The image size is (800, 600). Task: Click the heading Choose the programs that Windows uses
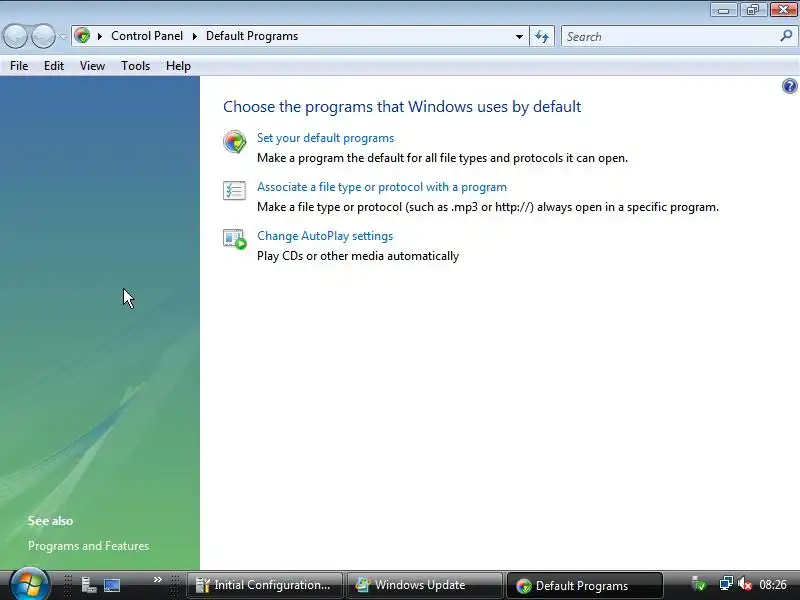[402, 107]
